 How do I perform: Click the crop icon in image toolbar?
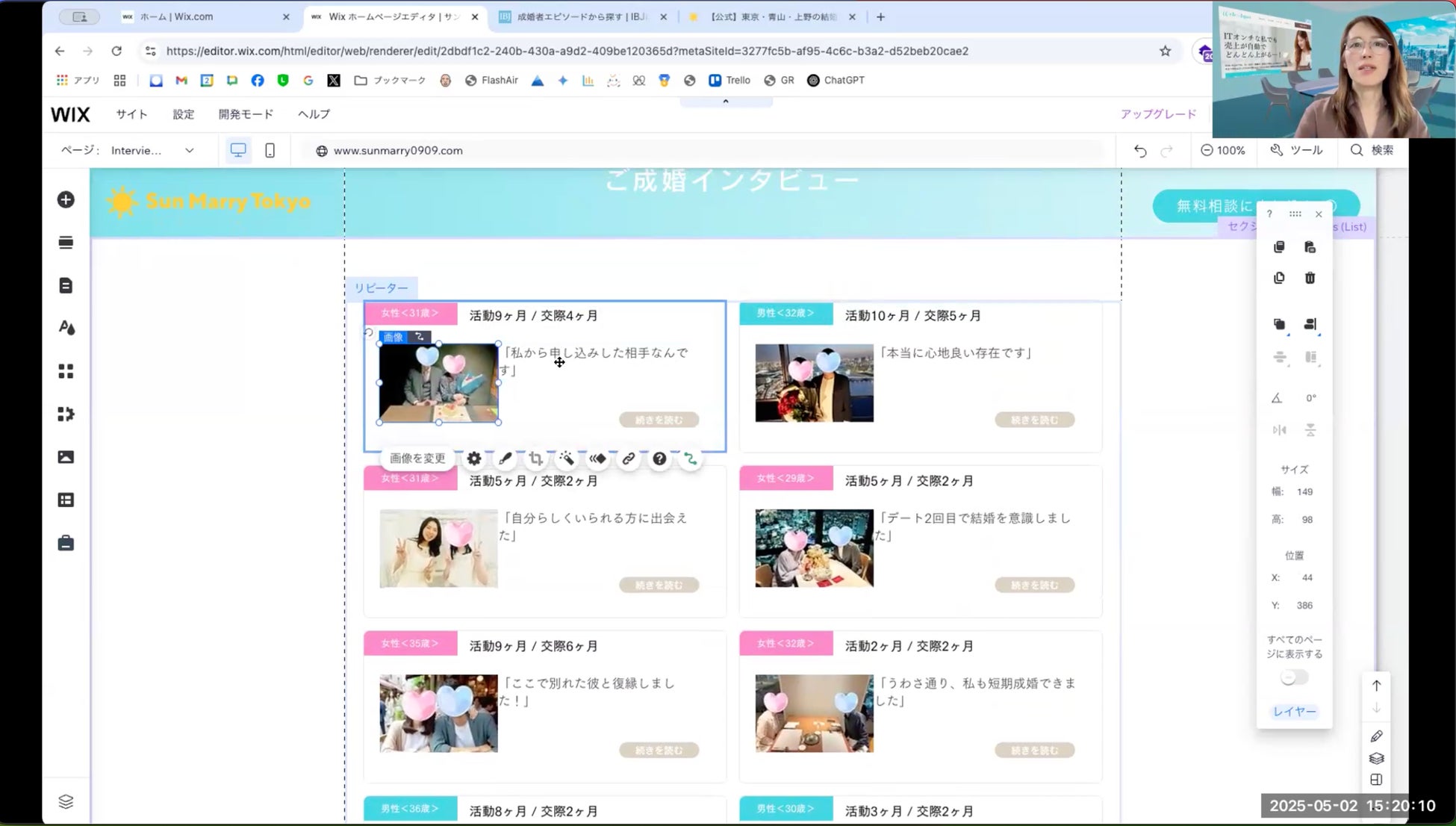coord(535,459)
